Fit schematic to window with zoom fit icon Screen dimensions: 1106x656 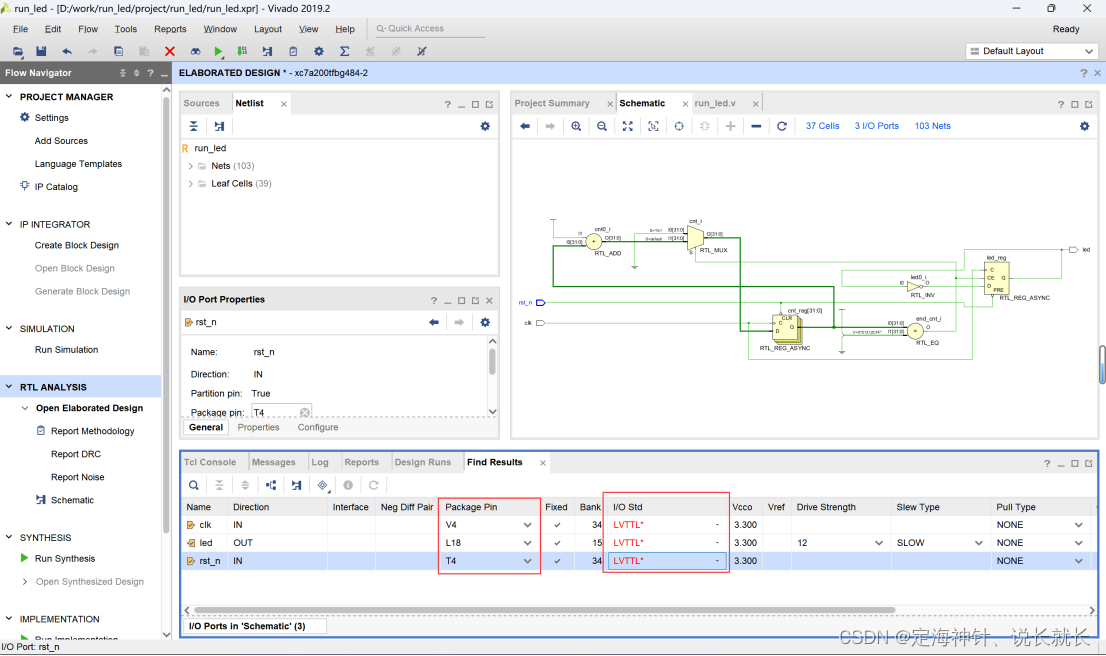(627, 126)
